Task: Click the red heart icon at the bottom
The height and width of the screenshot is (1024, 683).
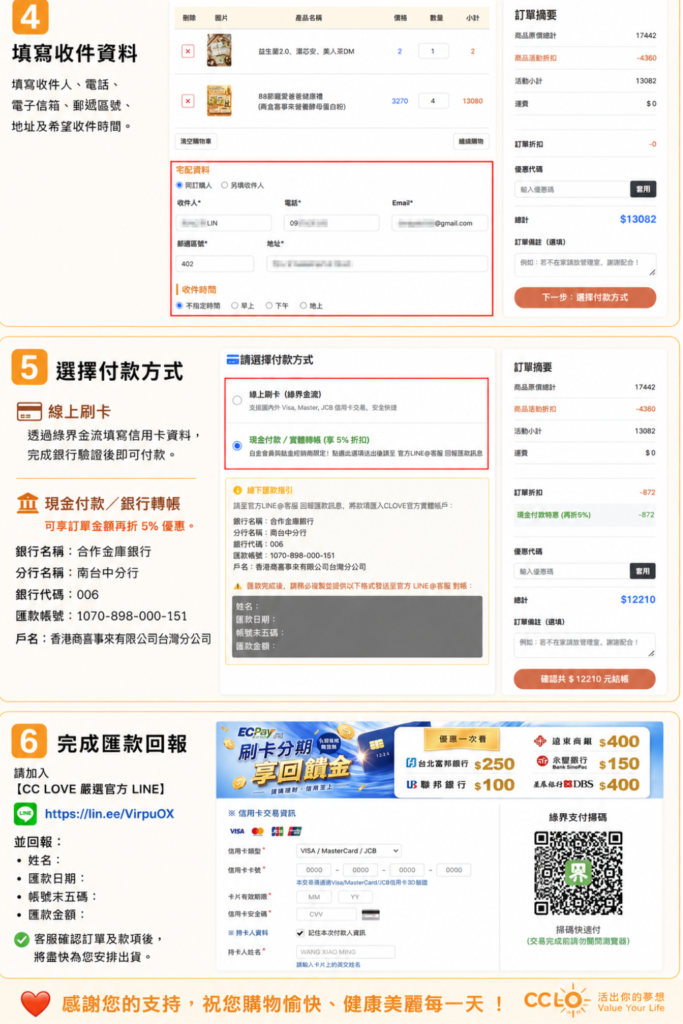Action: tap(35, 1003)
